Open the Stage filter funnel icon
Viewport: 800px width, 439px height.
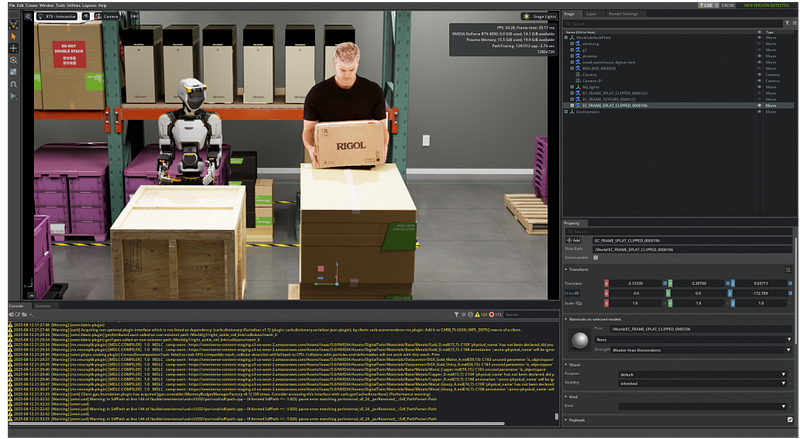[x=787, y=23]
